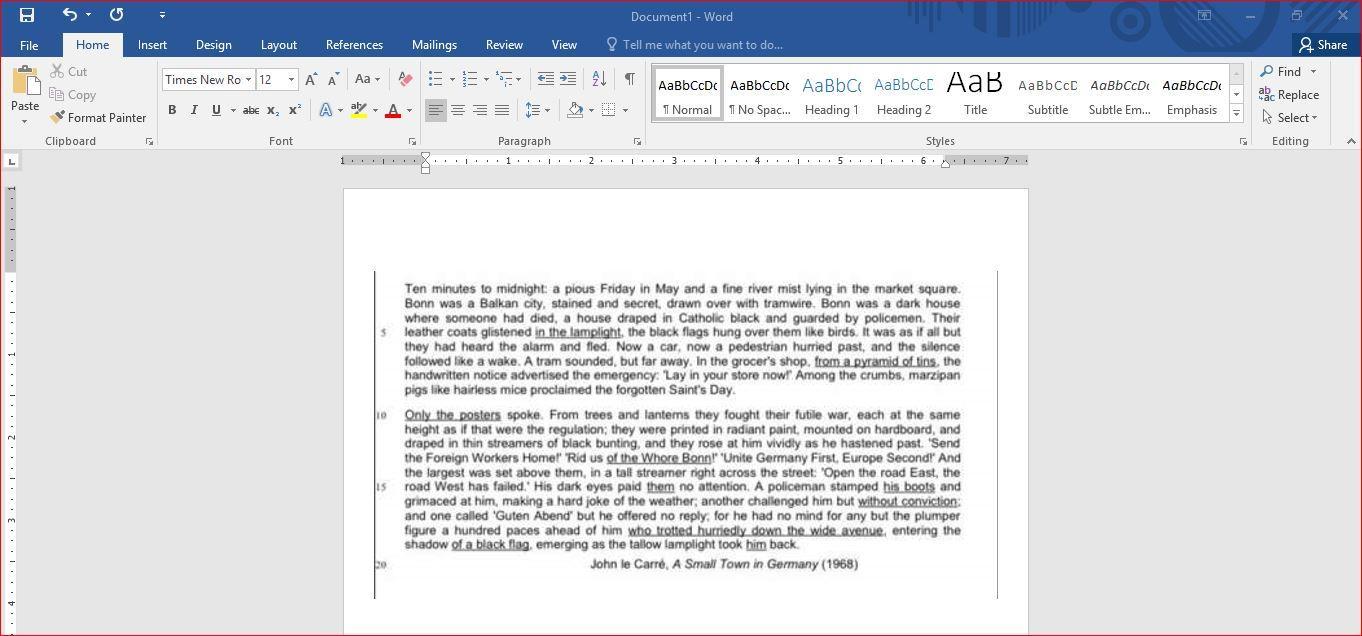Image resolution: width=1362 pixels, height=636 pixels.
Task: Toggle Show/Hide paragraph marks
Action: coord(629,79)
